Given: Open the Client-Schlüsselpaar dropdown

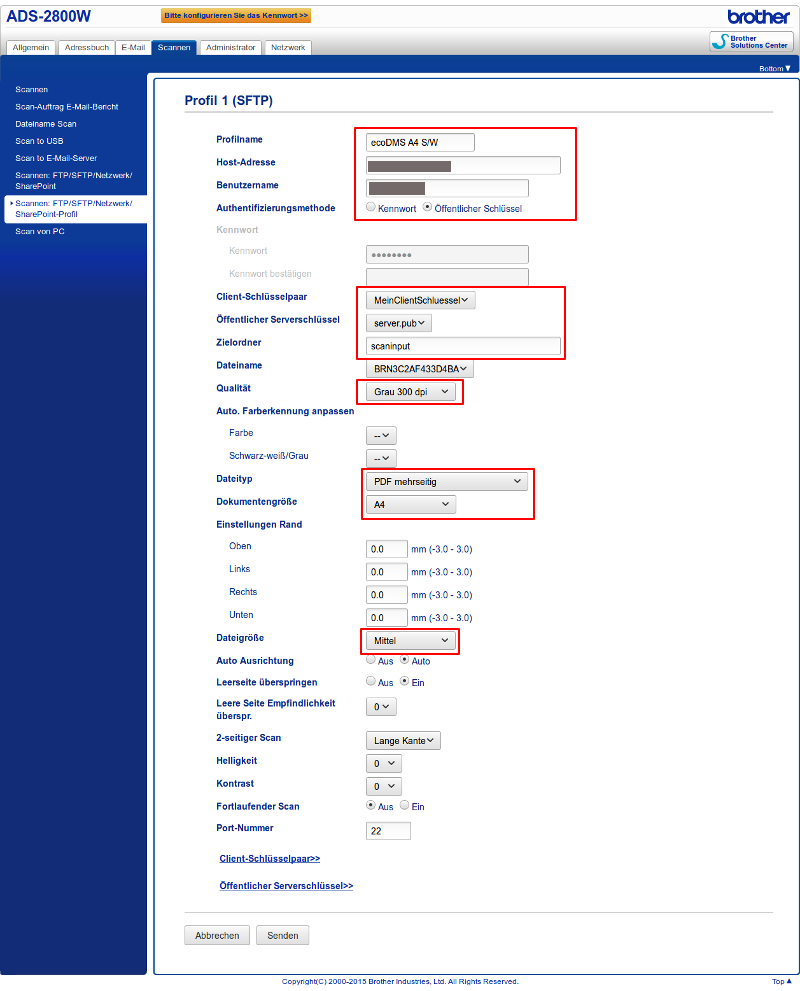Looking at the screenshot, I should [421, 300].
